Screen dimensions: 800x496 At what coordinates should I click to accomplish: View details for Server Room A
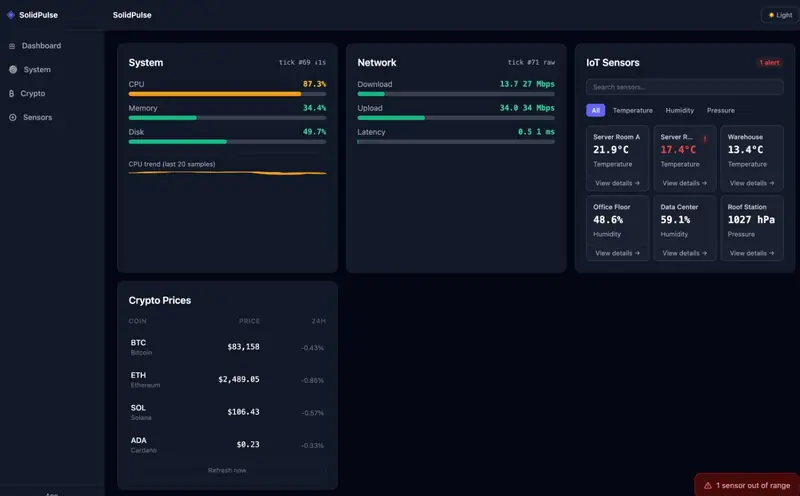pos(617,183)
